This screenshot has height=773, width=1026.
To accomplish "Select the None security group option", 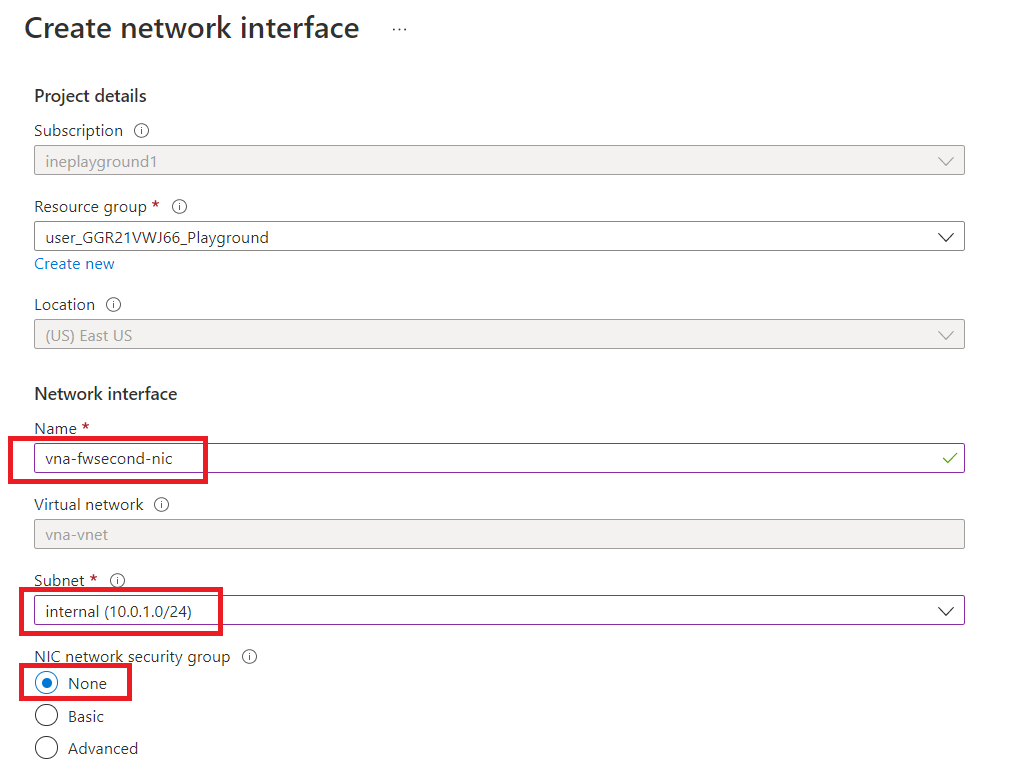I will pos(47,684).
